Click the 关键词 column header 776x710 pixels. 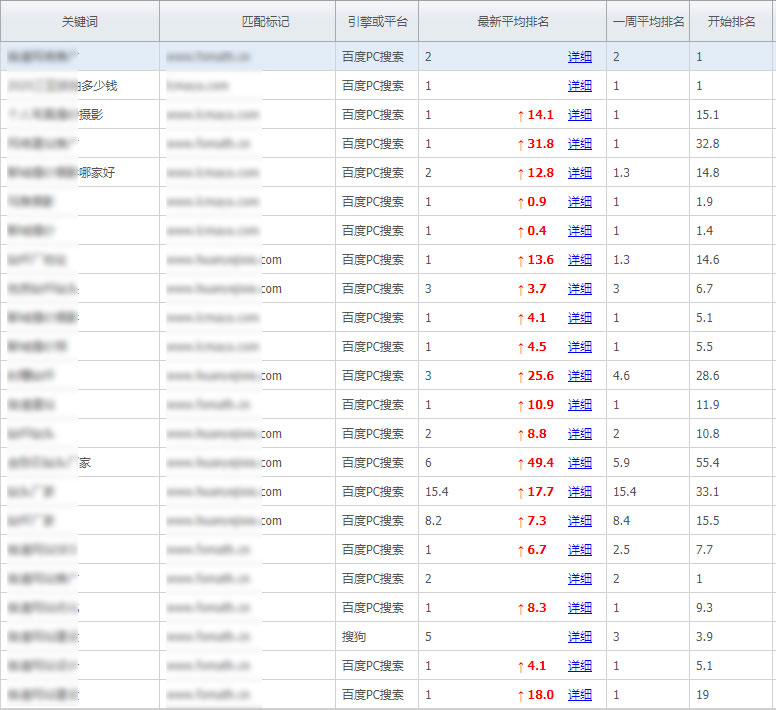[80, 21]
